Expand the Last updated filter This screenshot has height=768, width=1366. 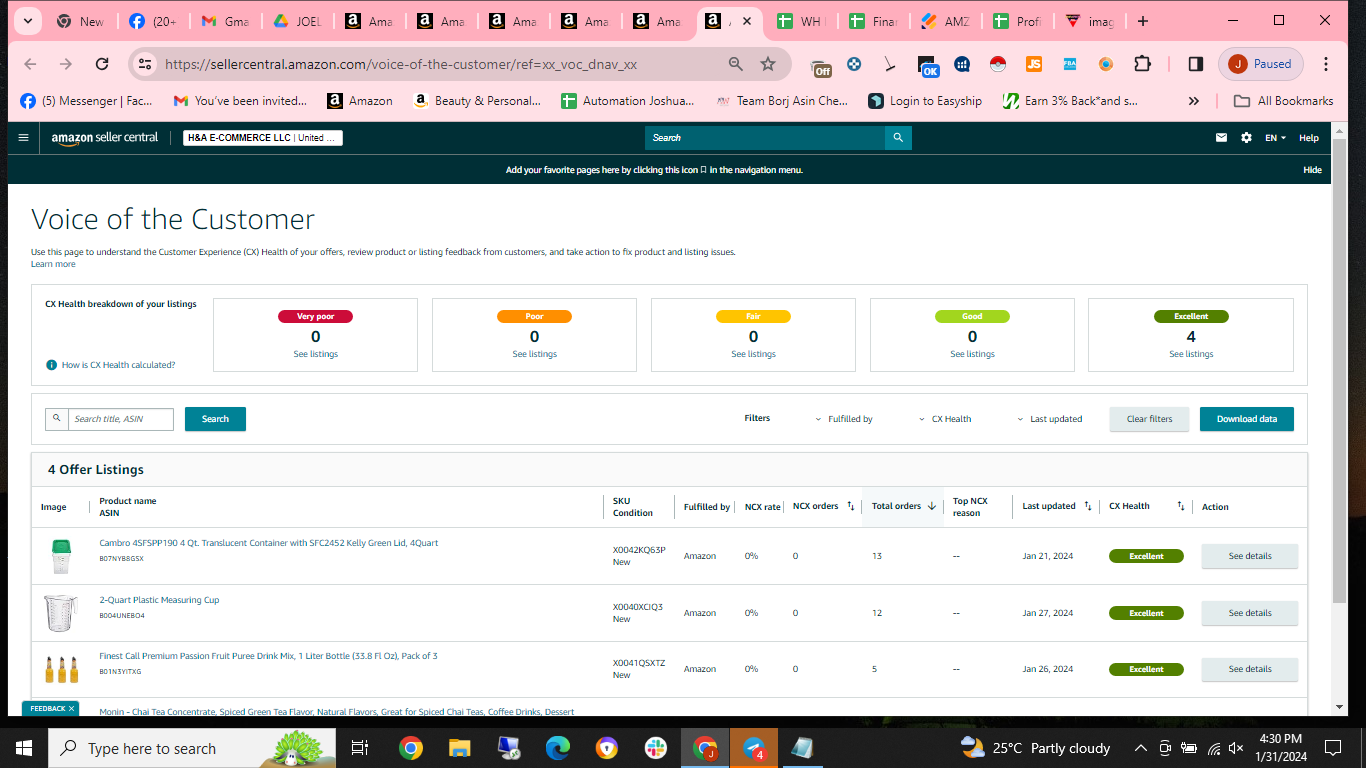[x=1050, y=419]
